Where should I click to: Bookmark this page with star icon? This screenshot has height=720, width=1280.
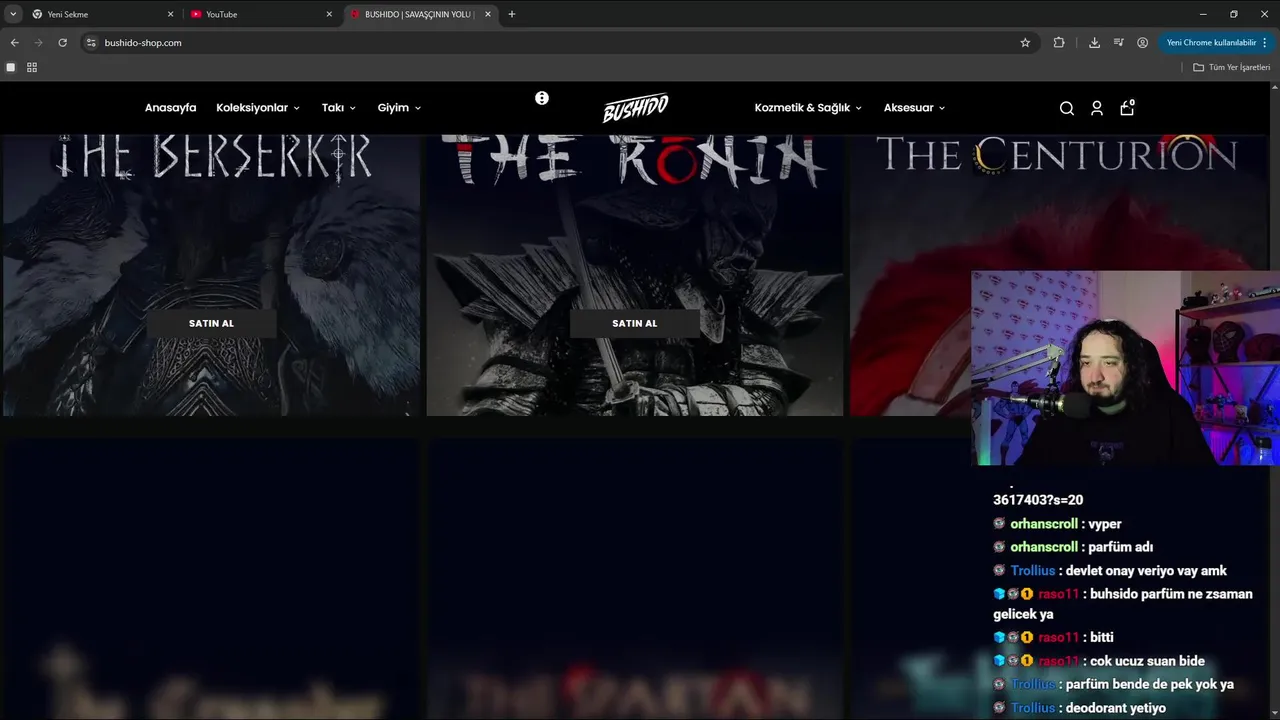(1025, 43)
